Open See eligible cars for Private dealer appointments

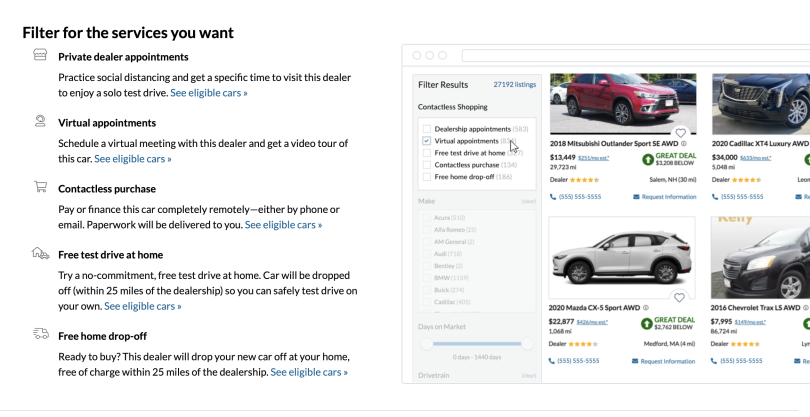tap(209, 92)
